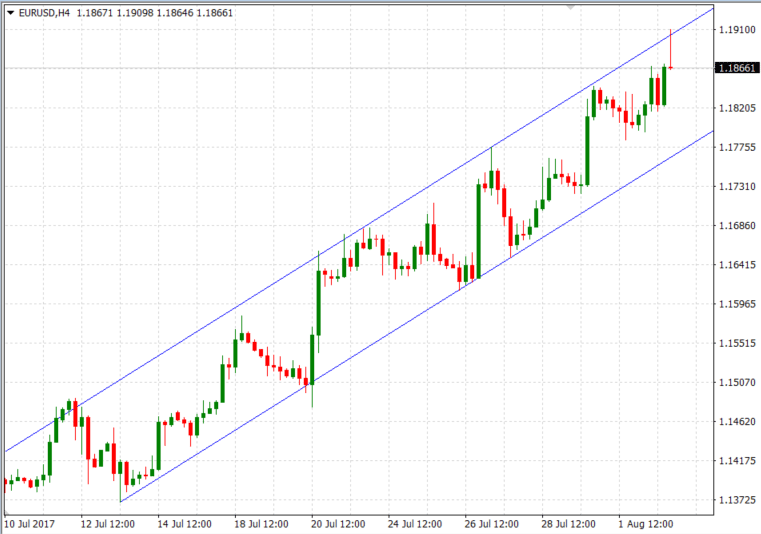The width and height of the screenshot is (761, 534).
Task: Click the 1.18205 price axis label
Action: tap(737, 108)
